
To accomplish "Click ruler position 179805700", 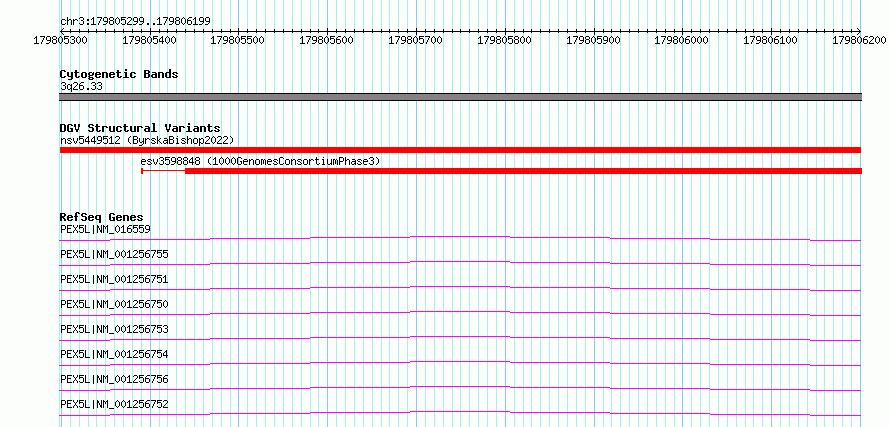I will click(416, 40).
